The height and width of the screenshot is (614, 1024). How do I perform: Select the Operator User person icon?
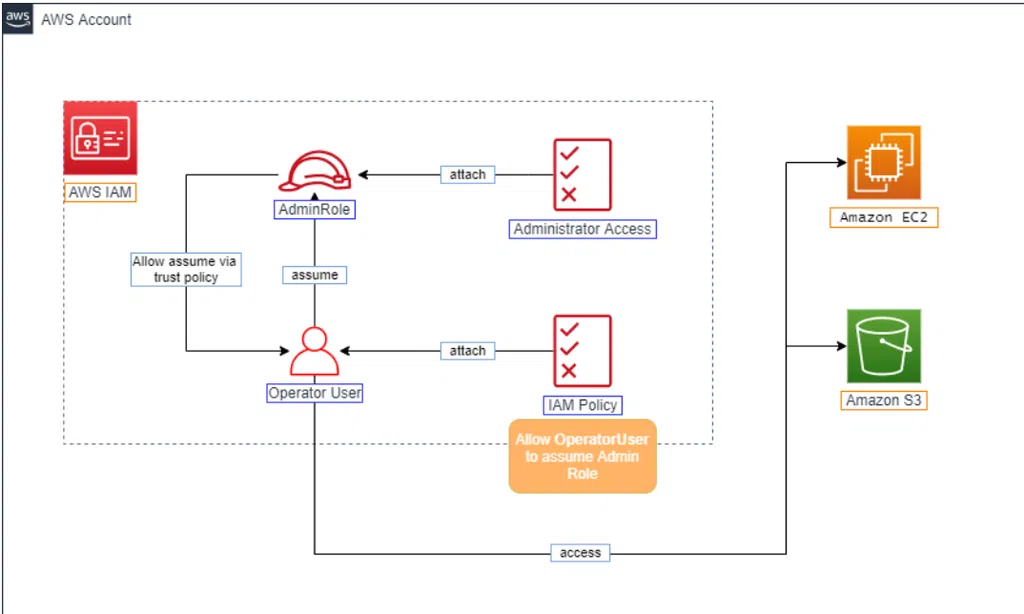tap(314, 351)
